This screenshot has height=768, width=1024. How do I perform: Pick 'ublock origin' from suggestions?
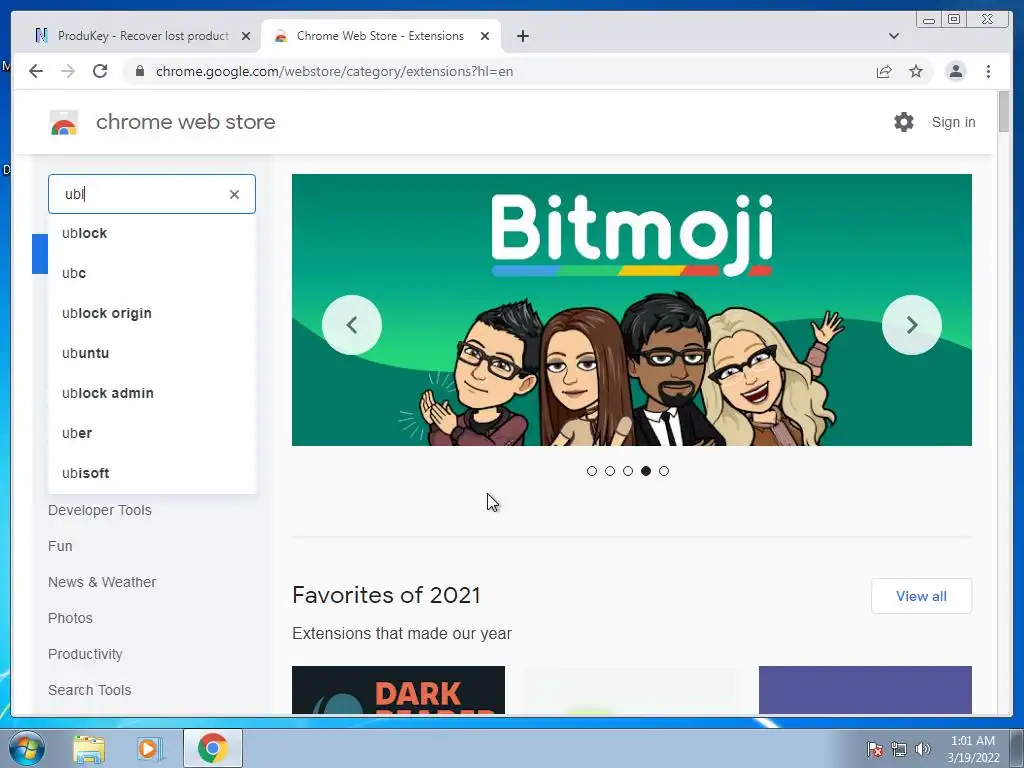pyautogui.click(x=152, y=313)
